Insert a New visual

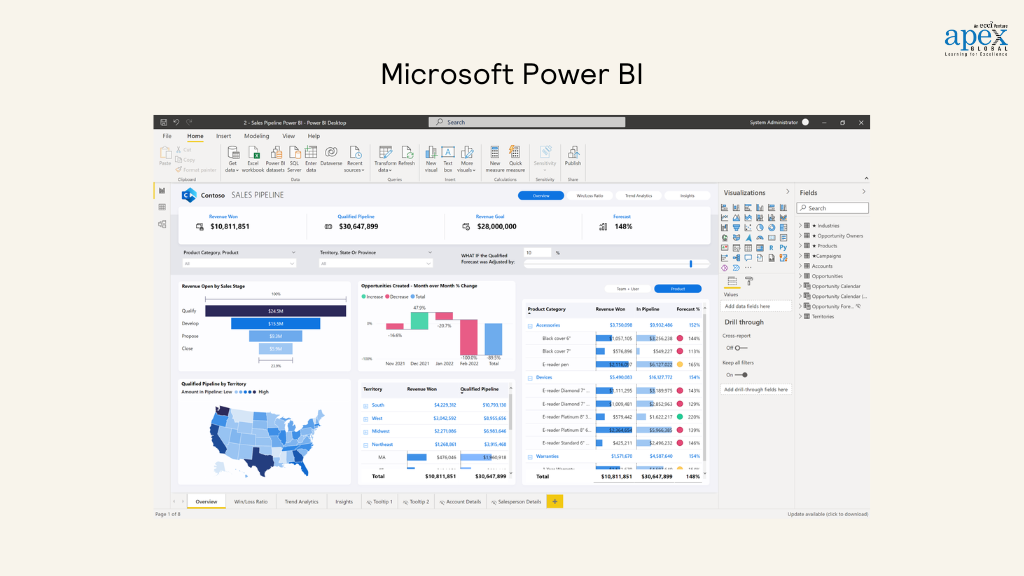click(431, 159)
